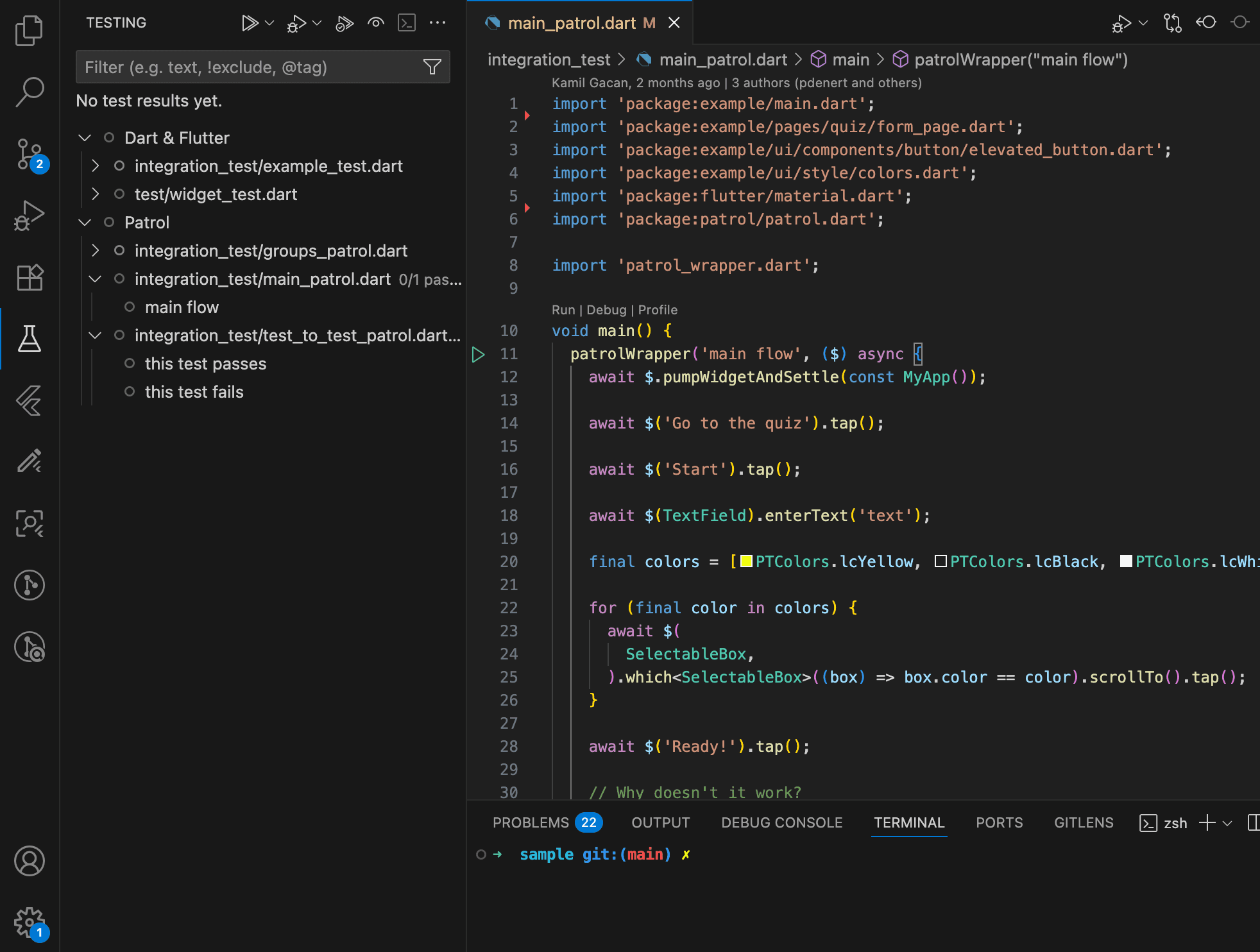Open more testing actions via ellipsis icon

438,22
